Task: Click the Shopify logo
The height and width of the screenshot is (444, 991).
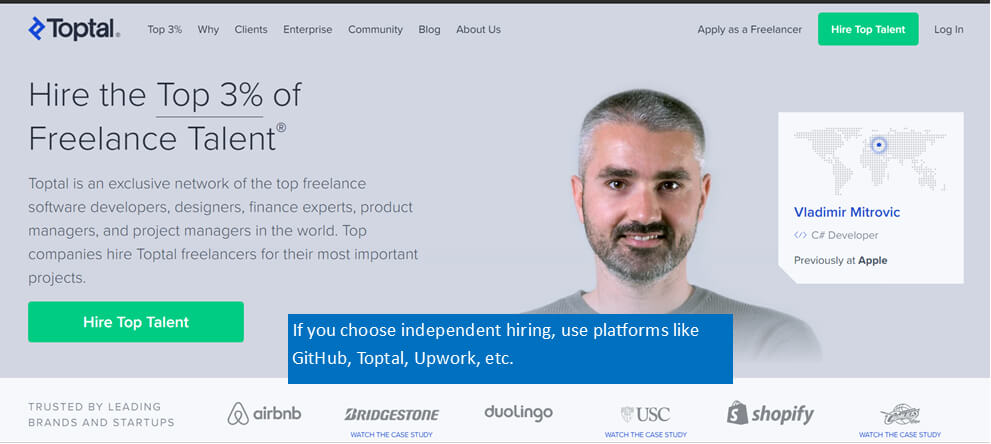Action: pyautogui.click(x=770, y=413)
